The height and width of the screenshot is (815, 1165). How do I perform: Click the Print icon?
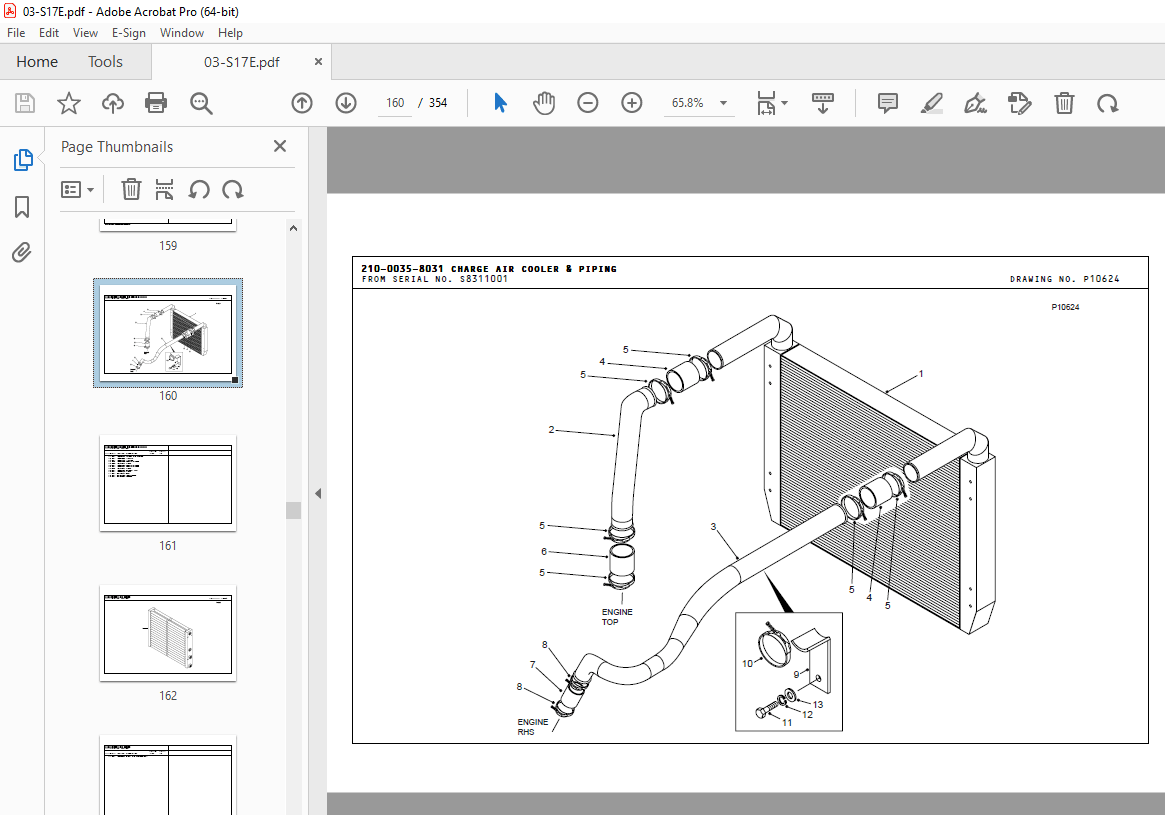click(x=157, y=102)
